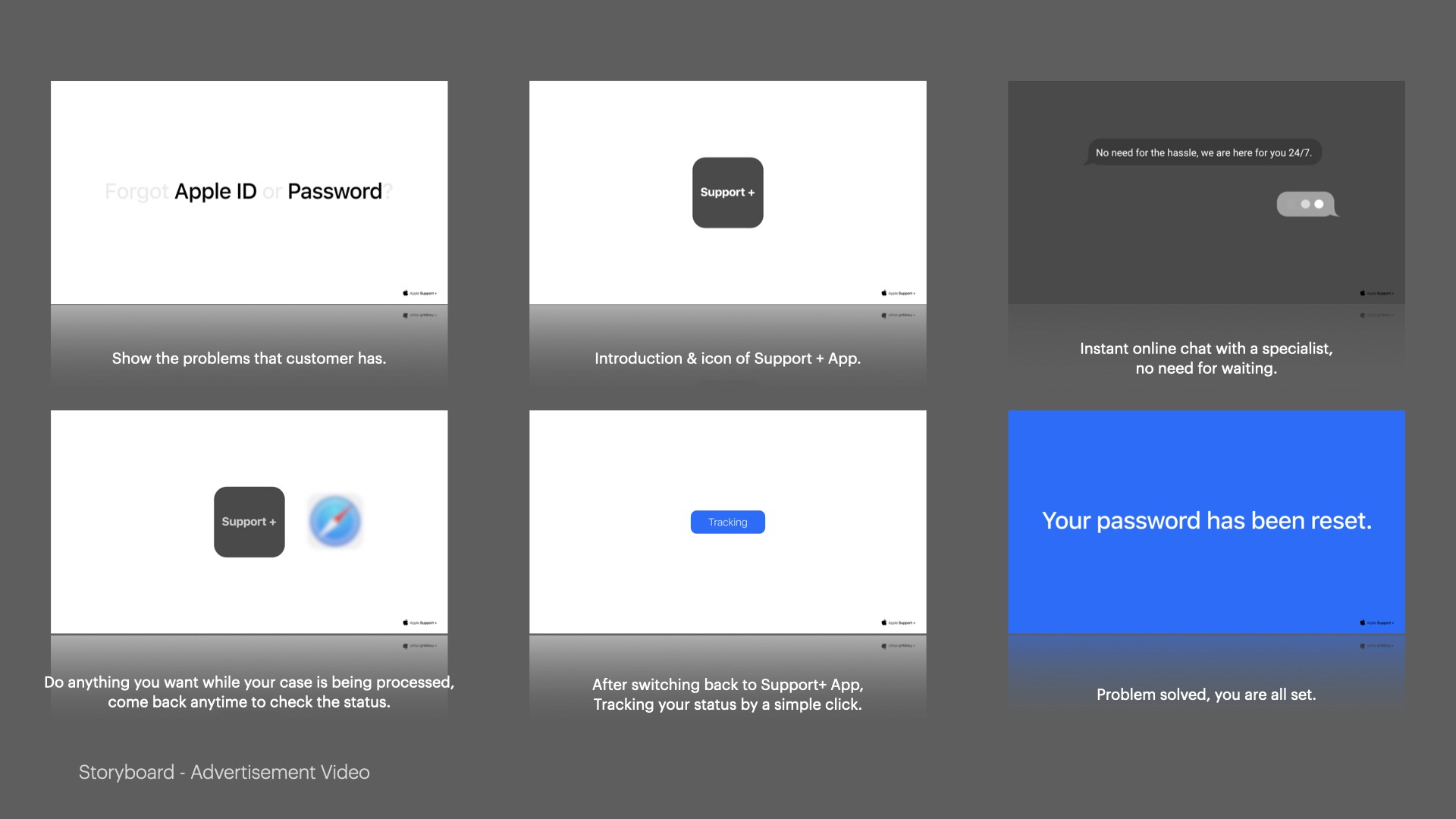Image resolution: width=1456 pixels, height=819 pixels.
Task: Click the Apple Support logo in first frame
Action: click(419, 293)
